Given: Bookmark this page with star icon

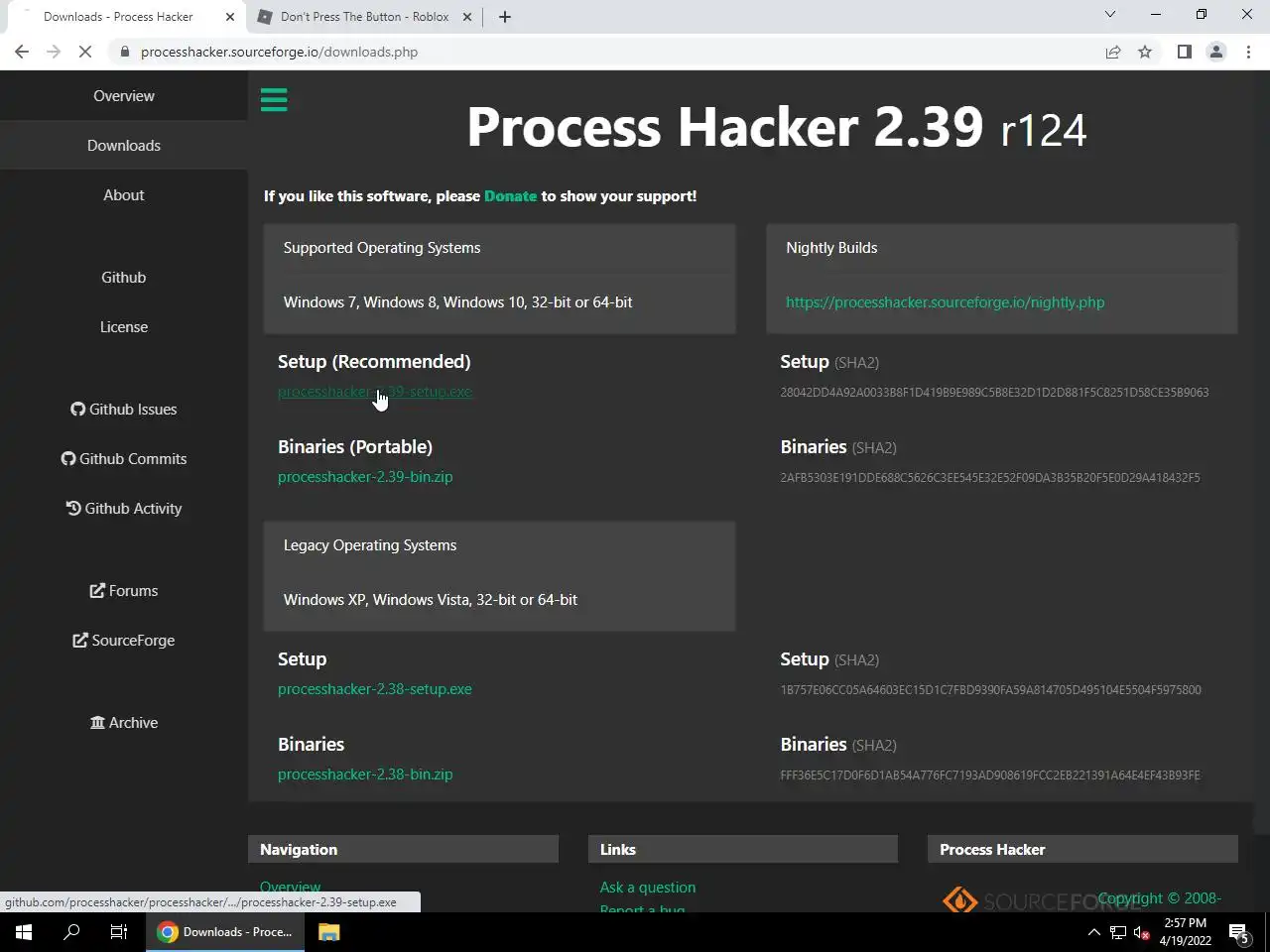Looking at the screenshot, I should [1145, 52].
